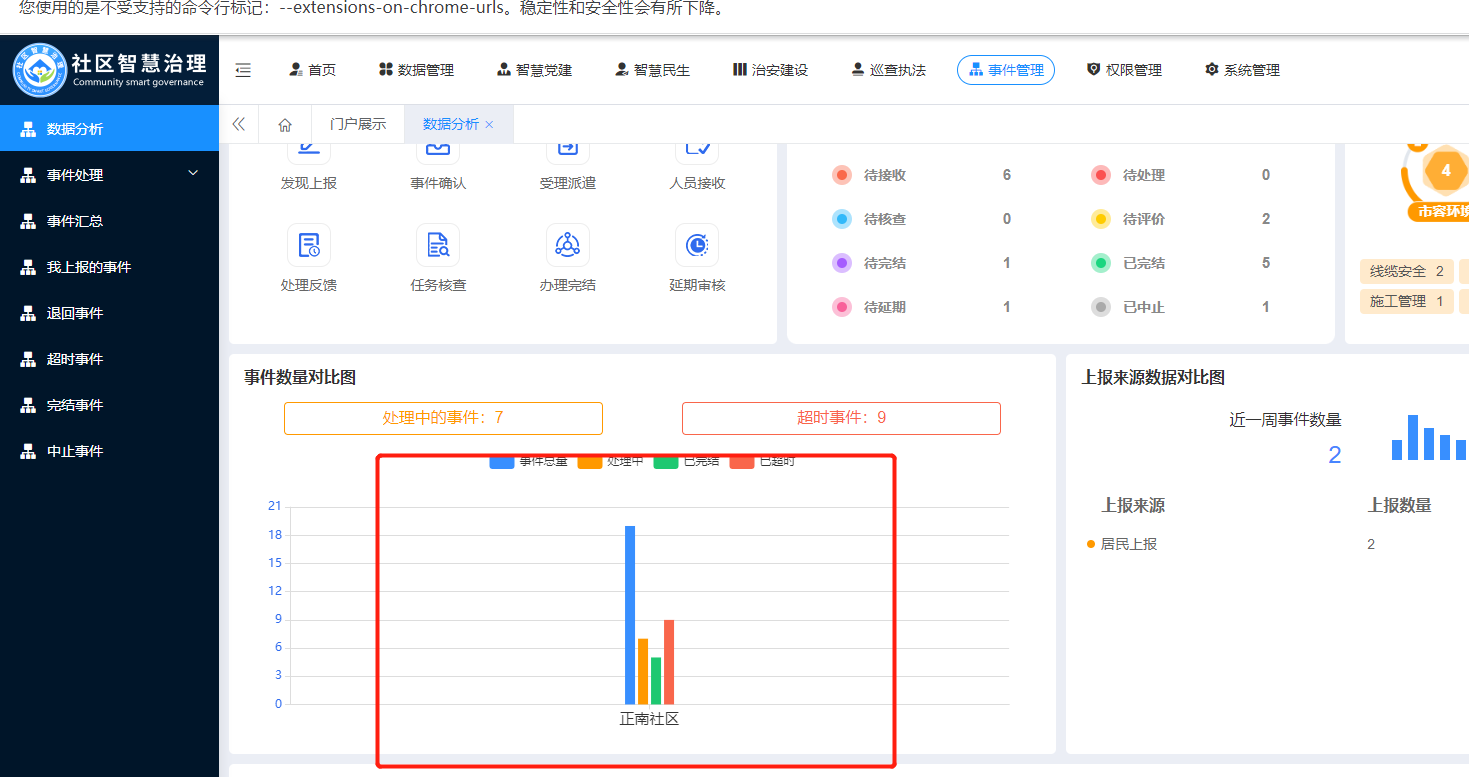Viewport: 1469px width, 777px height.
Task: Close the 数据分析 tab
Action: coord(489,125)
